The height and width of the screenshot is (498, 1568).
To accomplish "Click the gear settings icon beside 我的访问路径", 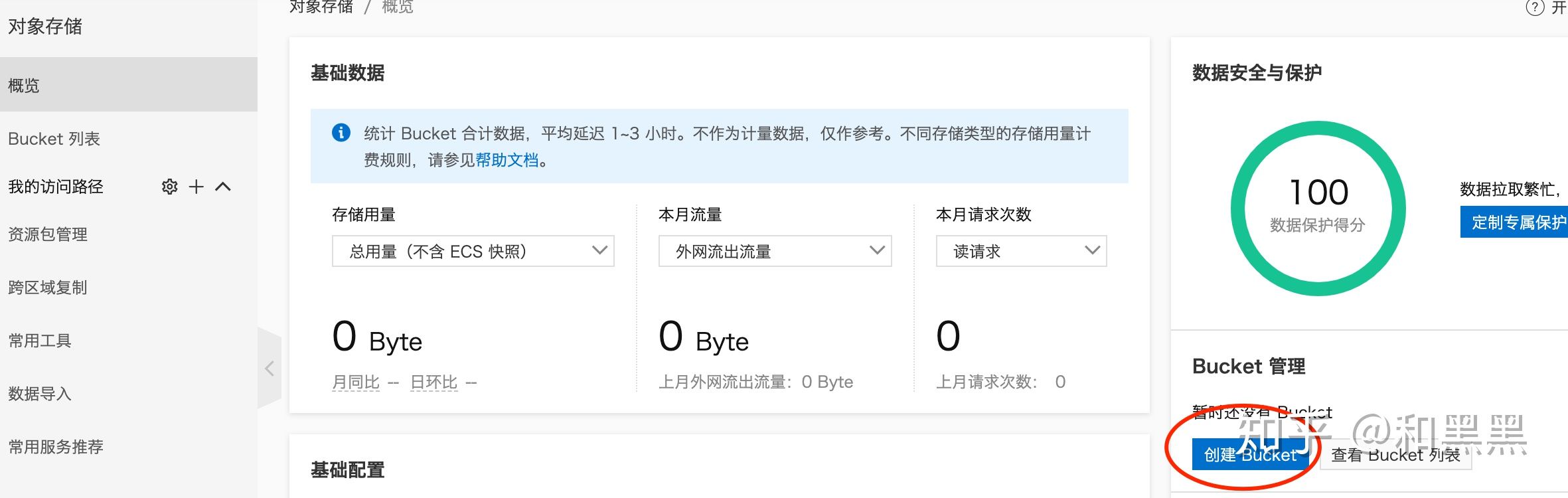I will [x=170, y=187].
